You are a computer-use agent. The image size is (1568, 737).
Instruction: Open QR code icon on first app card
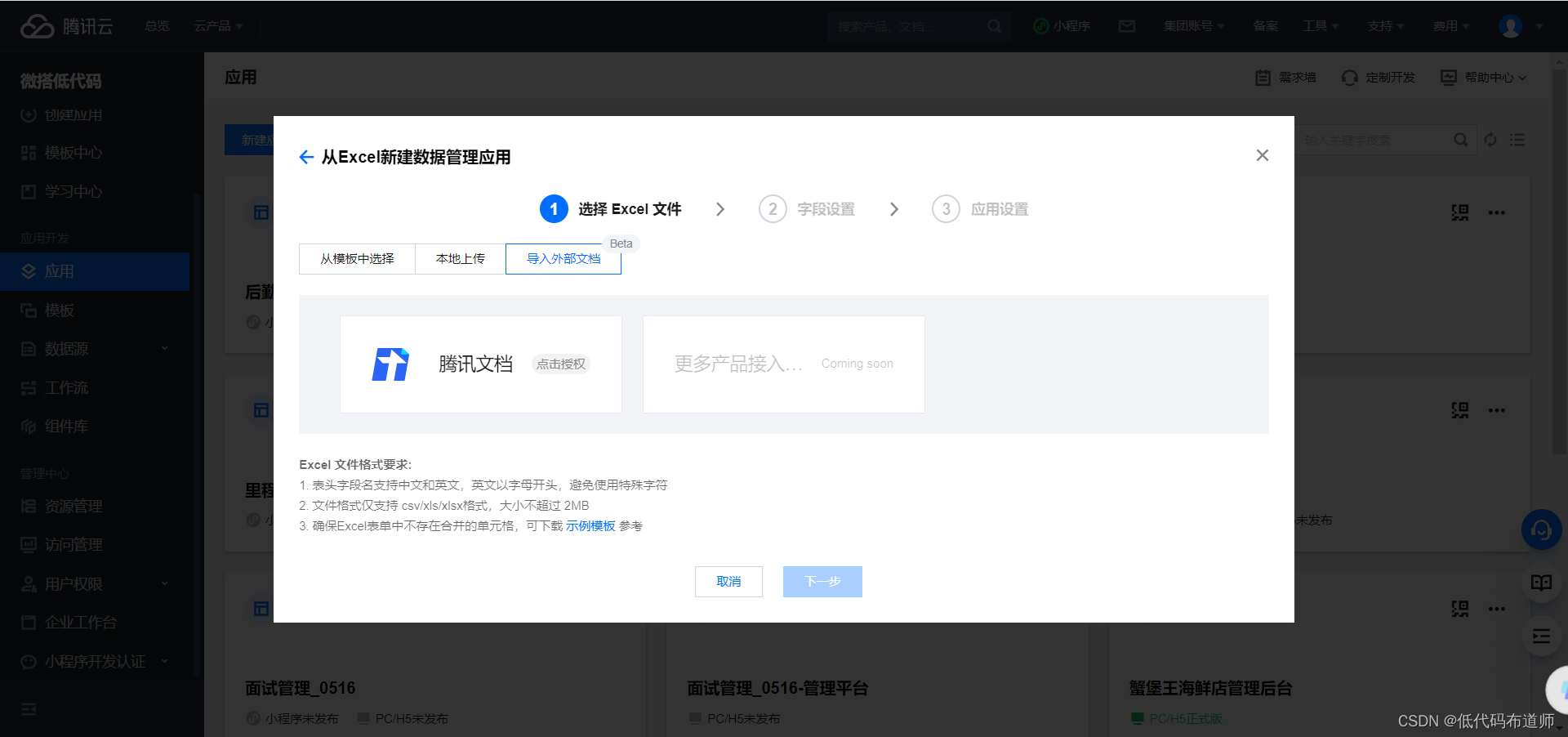click(x=1460, y=212)
